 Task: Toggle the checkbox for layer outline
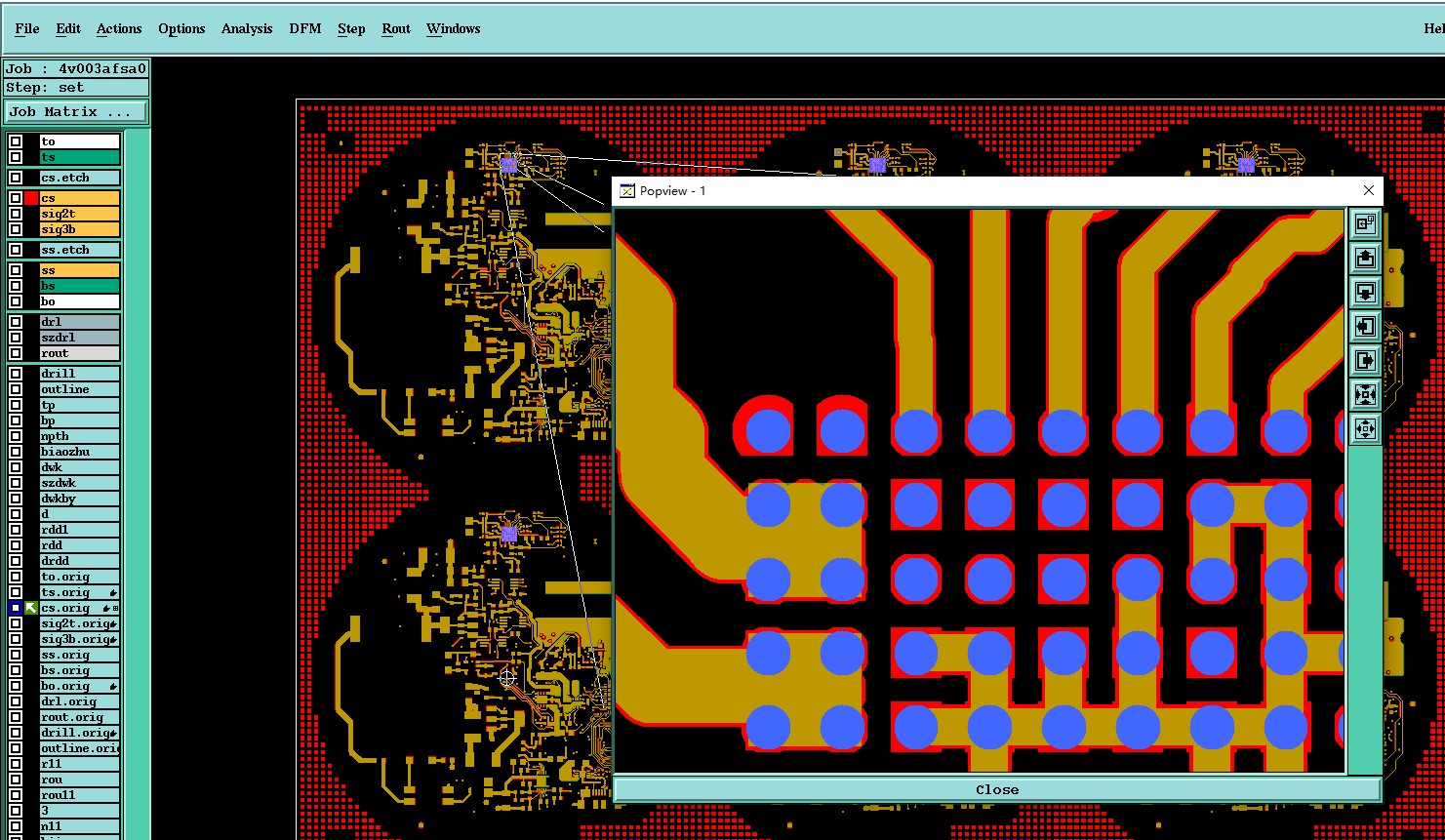[x=16, y=389]
